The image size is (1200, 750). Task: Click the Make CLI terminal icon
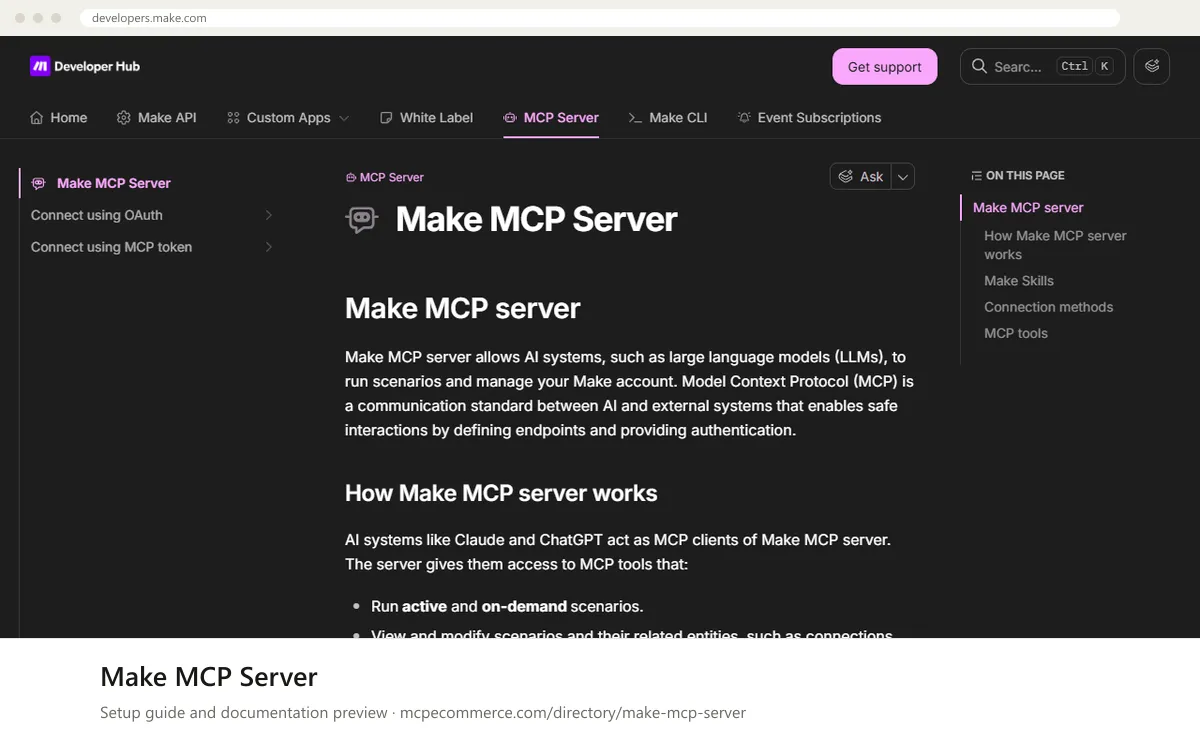(x=634, y=117)
